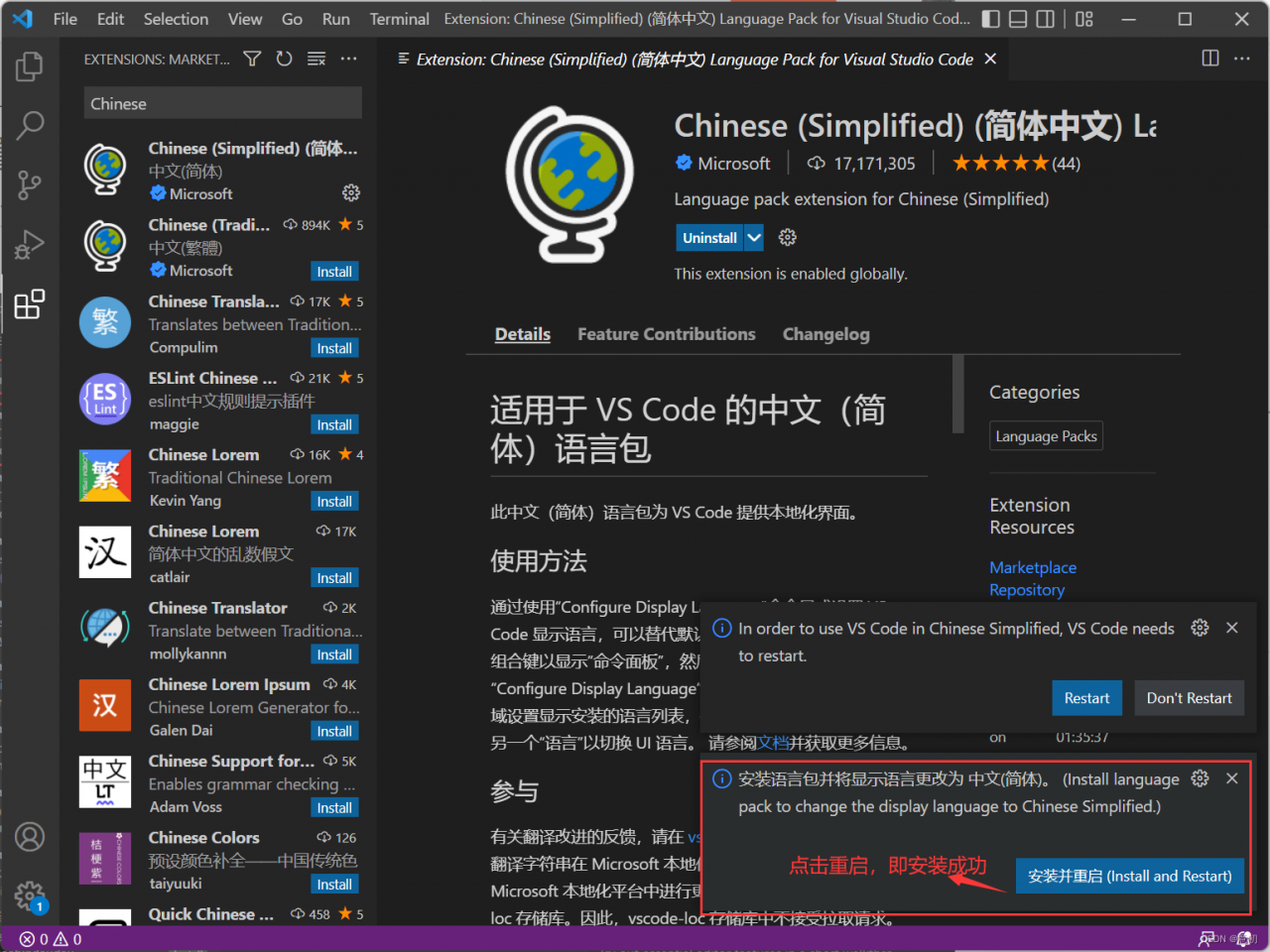Image resolution: width=1270 pixels, height=952 pixels.
Task: Install Chinese Lorem by Kevin Yang
Action: pyautogui.click(x=334, y=502)
